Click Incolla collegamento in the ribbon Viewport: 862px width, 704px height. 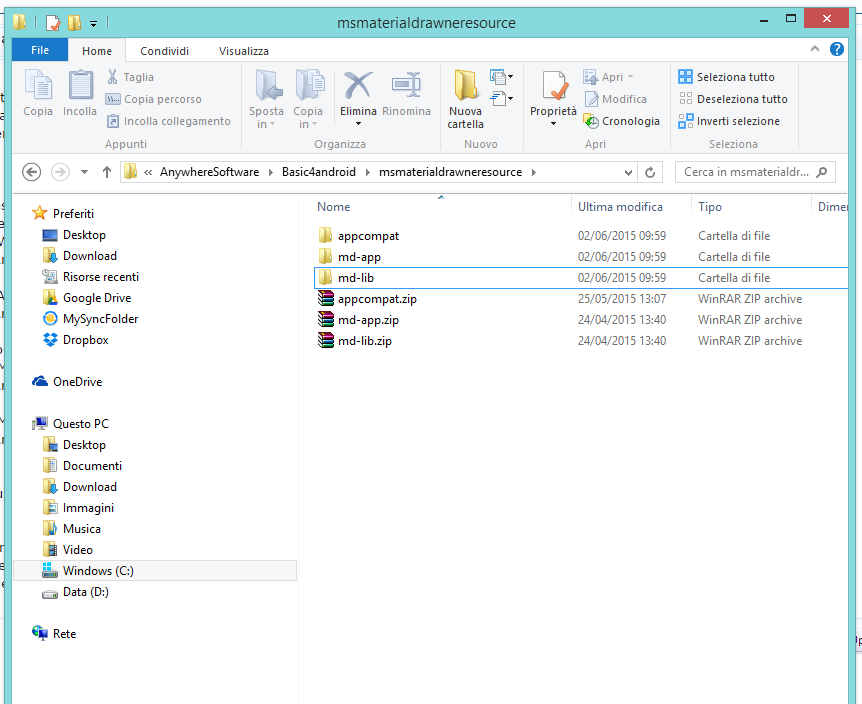pos(168,121)
